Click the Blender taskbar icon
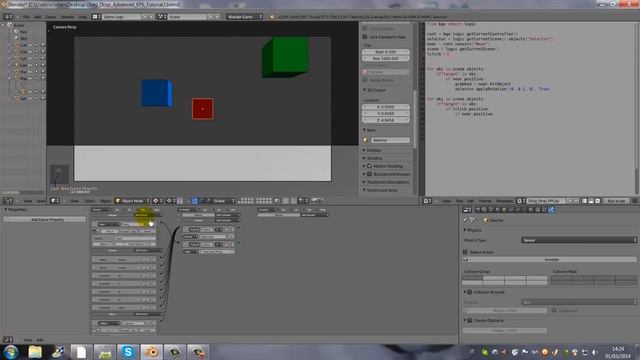Viewport: 640px width, 360px height. point(151,352)
